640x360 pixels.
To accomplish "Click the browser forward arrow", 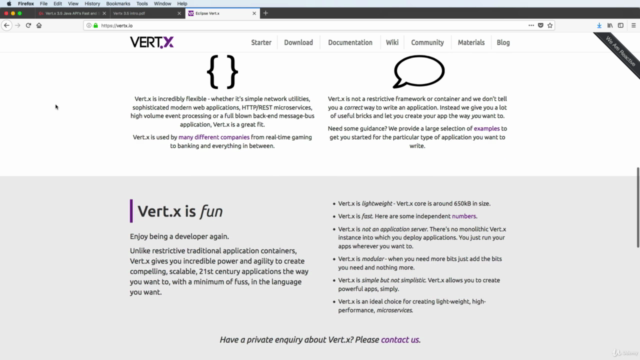I will 18,25.
